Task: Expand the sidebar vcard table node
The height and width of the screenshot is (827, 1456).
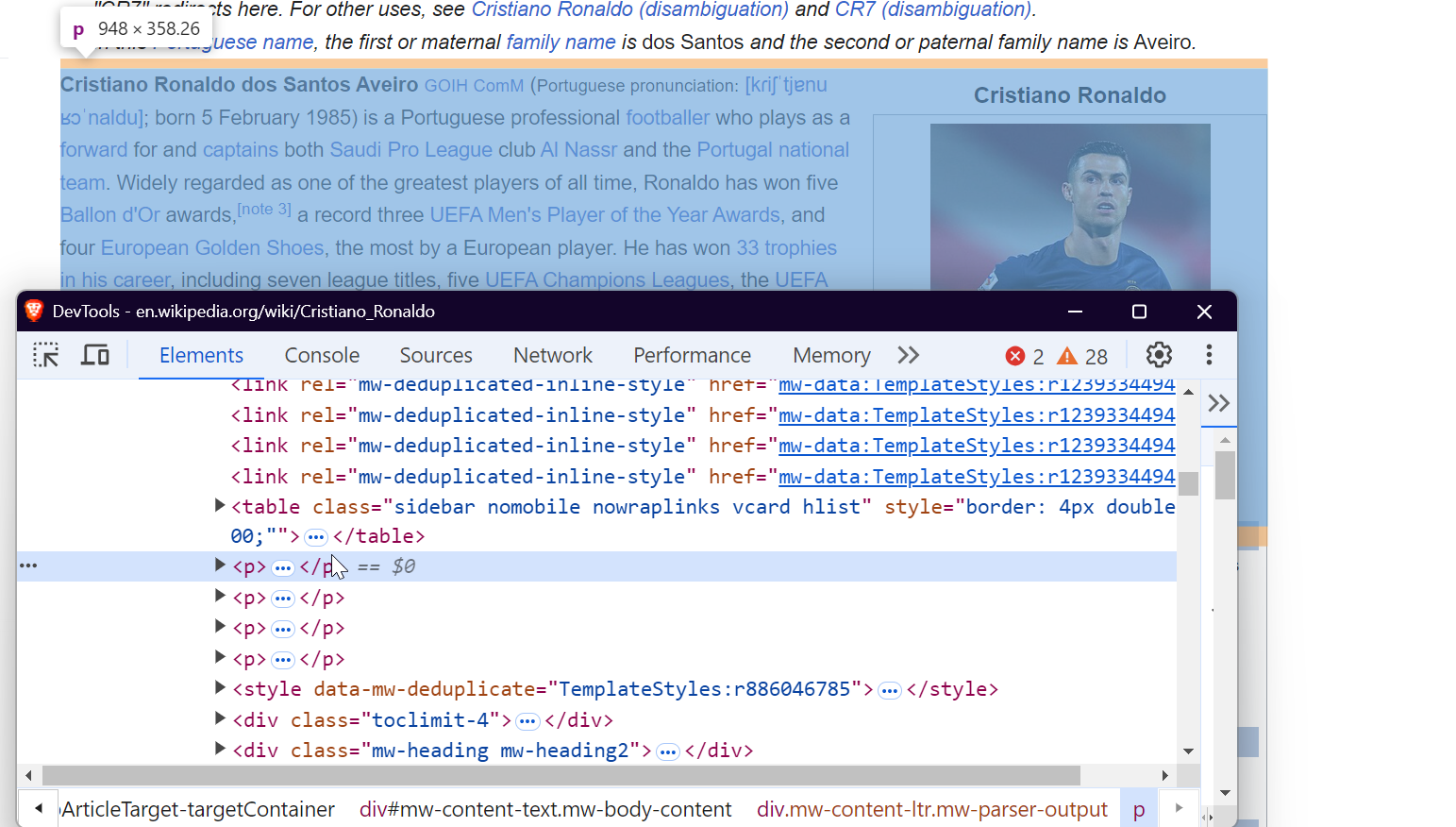Action: (x=218, y=504)
